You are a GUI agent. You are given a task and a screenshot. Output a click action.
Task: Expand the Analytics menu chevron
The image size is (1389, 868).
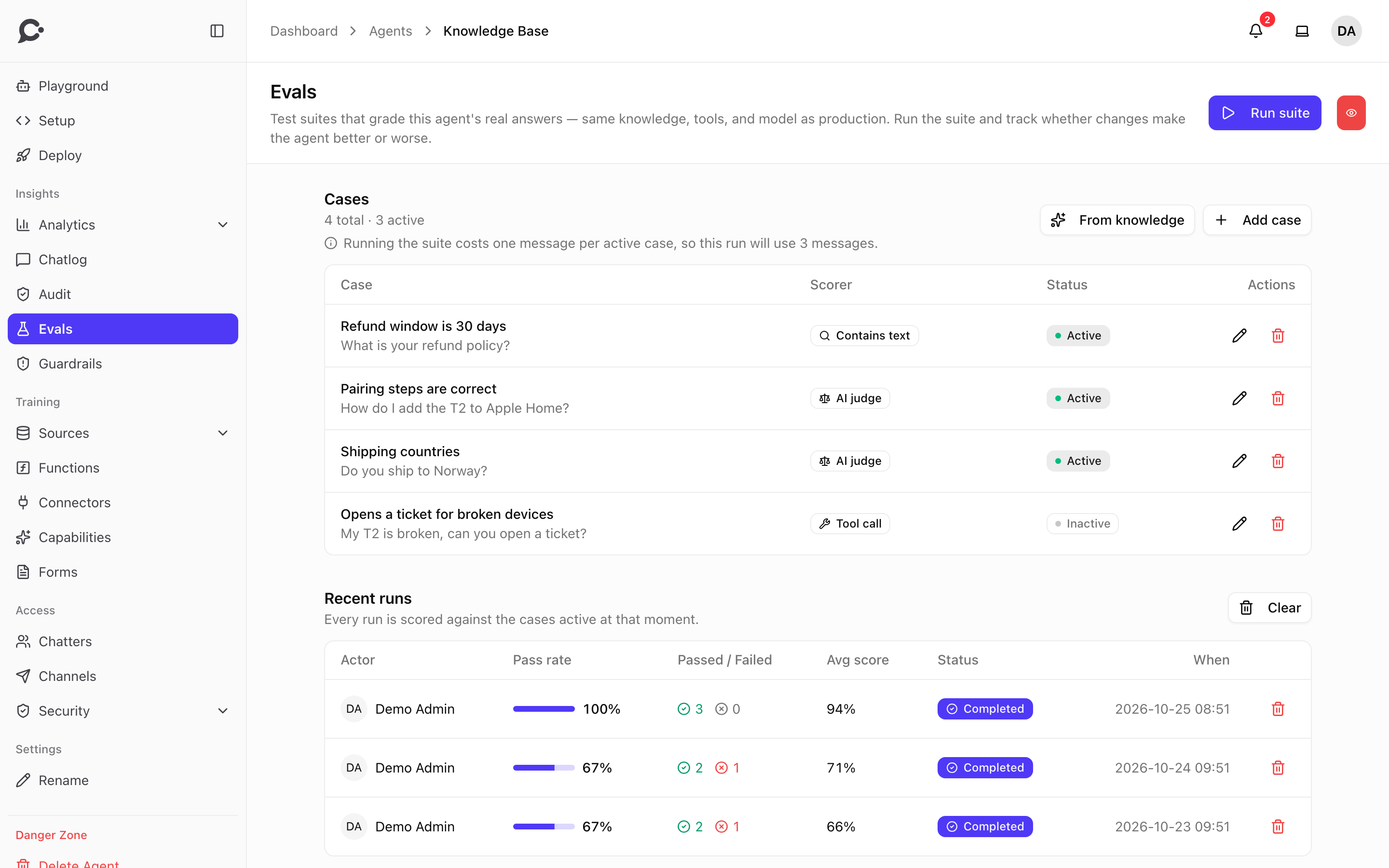click(223, 225)
